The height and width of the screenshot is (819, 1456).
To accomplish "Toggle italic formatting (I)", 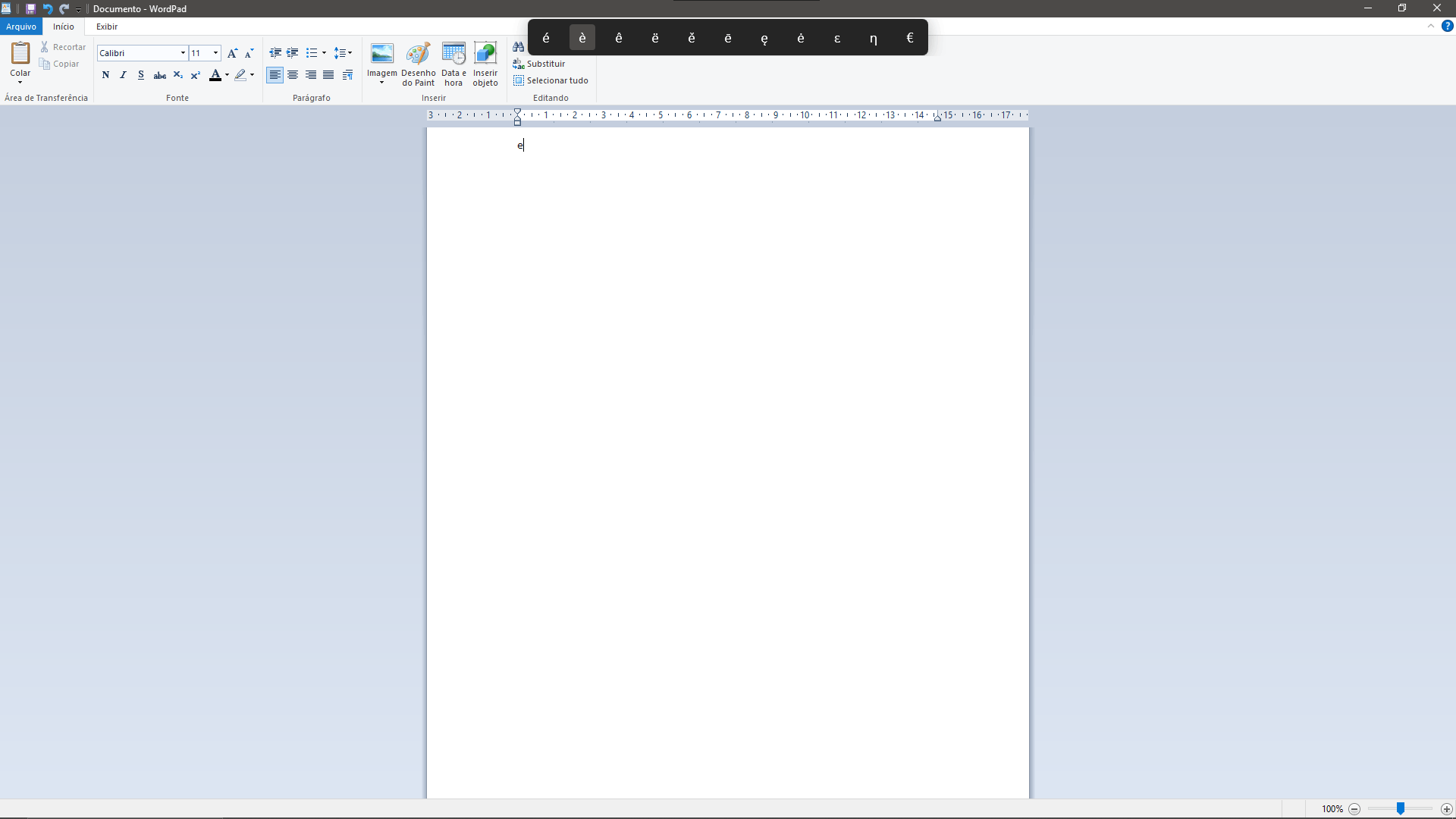I will [x=123, y=75].
